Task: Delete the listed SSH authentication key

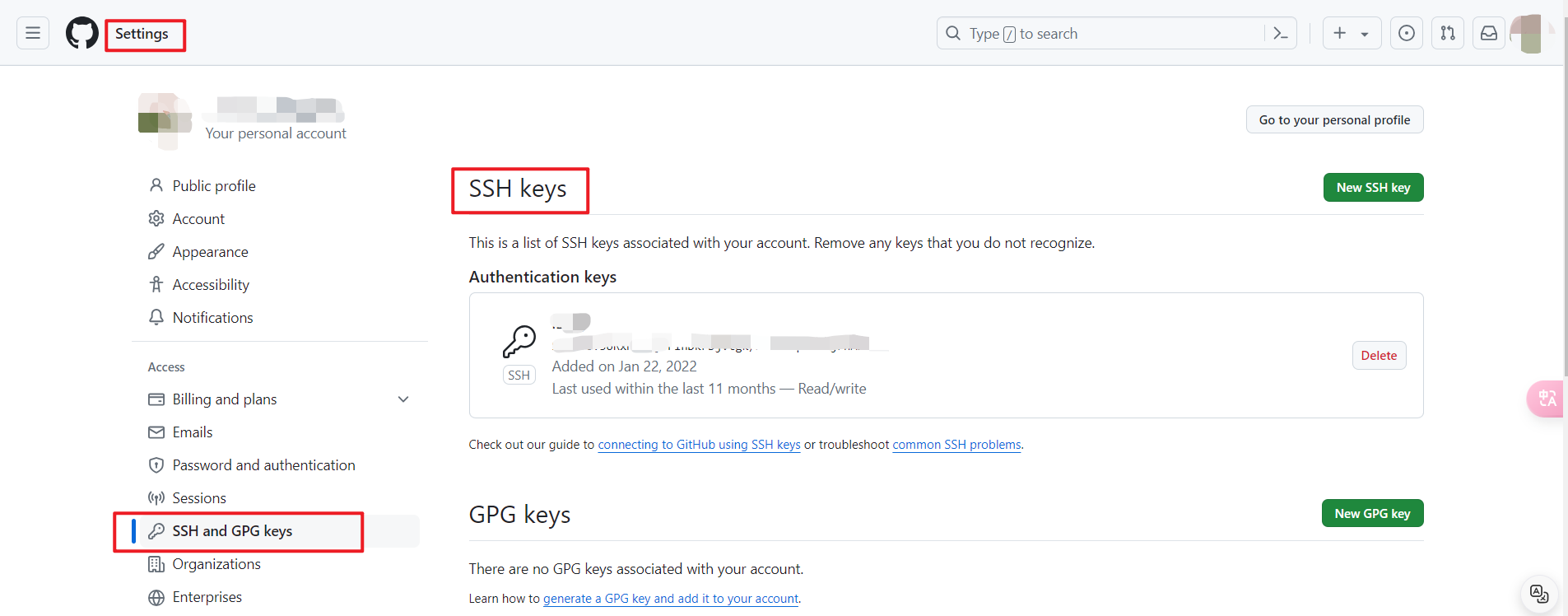Action: click(x=1379, y=355)
